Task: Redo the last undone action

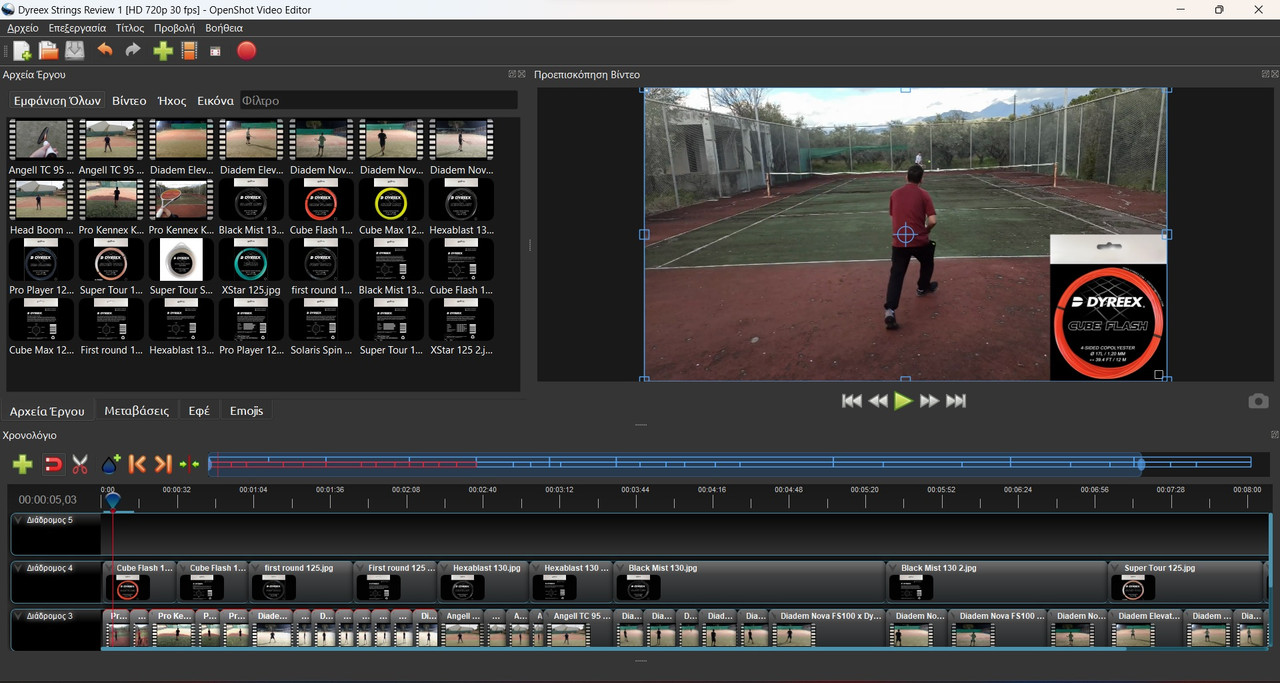Action: [133, 50]
